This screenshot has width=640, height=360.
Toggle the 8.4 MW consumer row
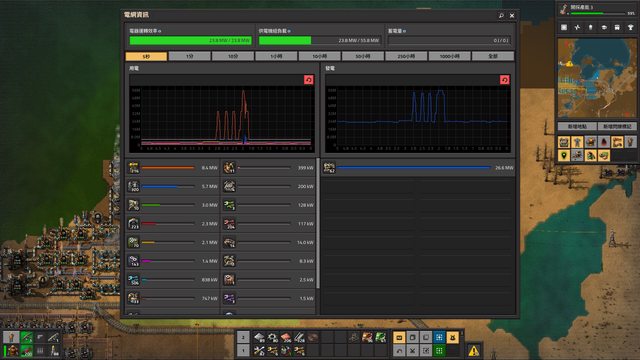tap(173, 167)
